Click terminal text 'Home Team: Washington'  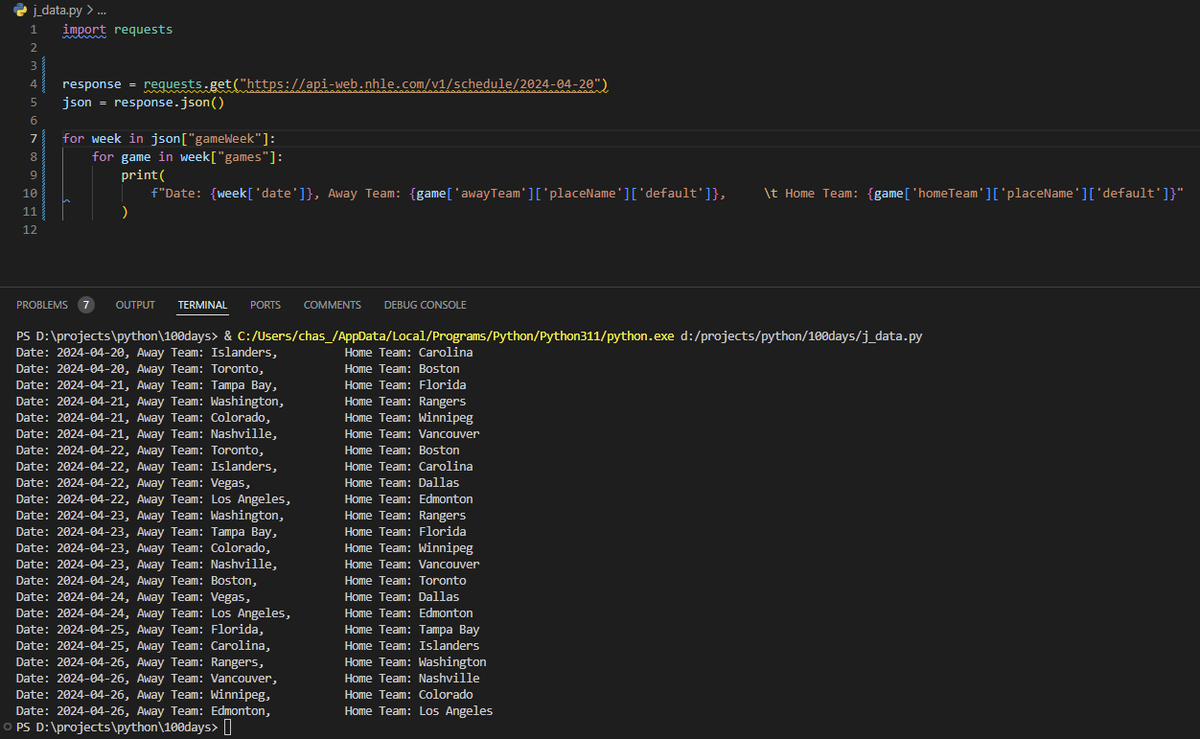415,662
